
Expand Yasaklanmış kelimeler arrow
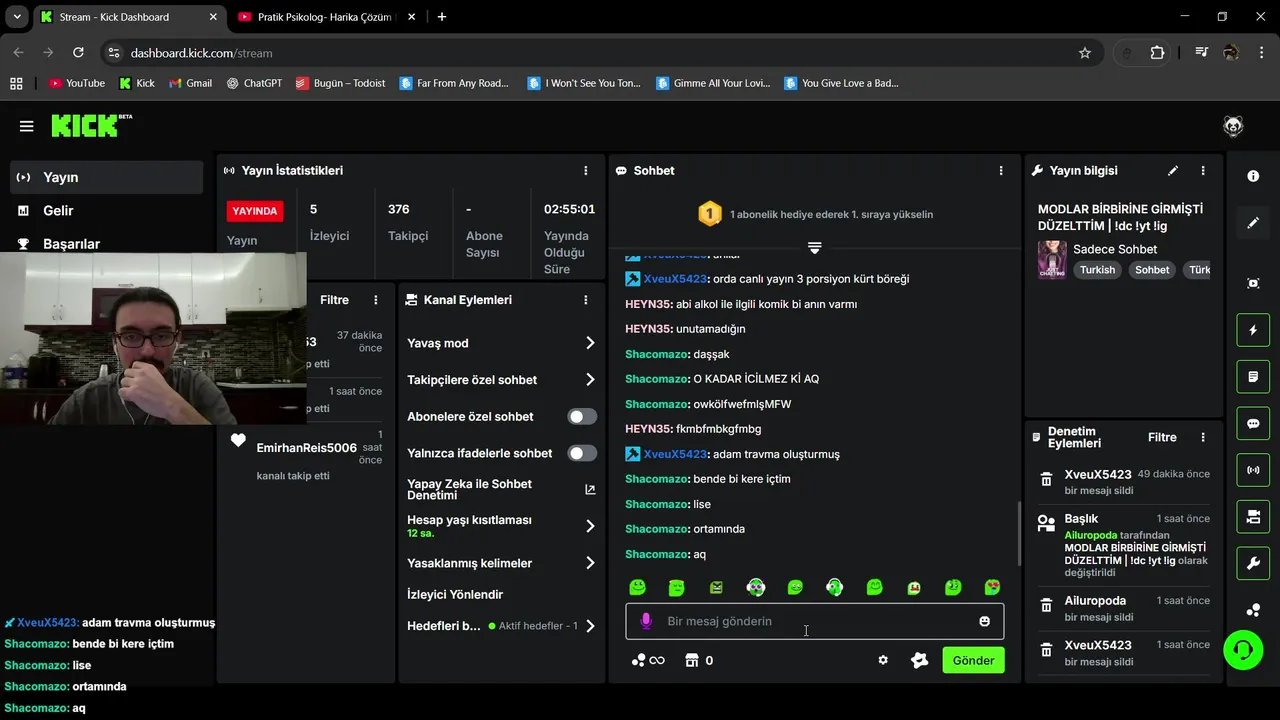[x=590, y=563]
